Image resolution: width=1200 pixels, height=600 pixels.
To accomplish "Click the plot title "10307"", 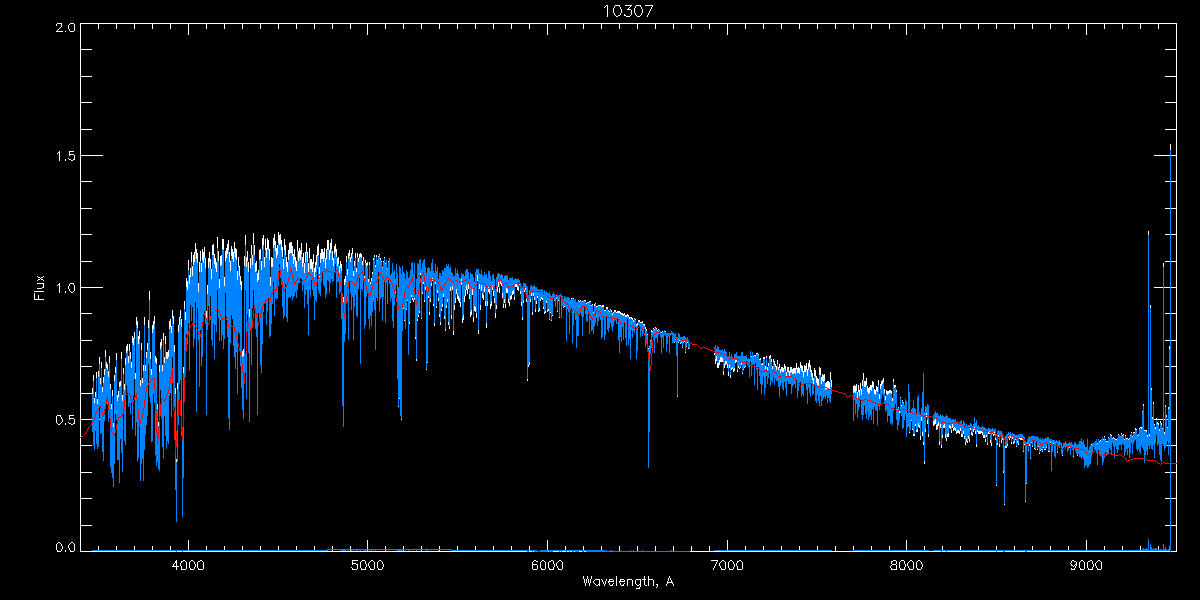I will (628, 11).
